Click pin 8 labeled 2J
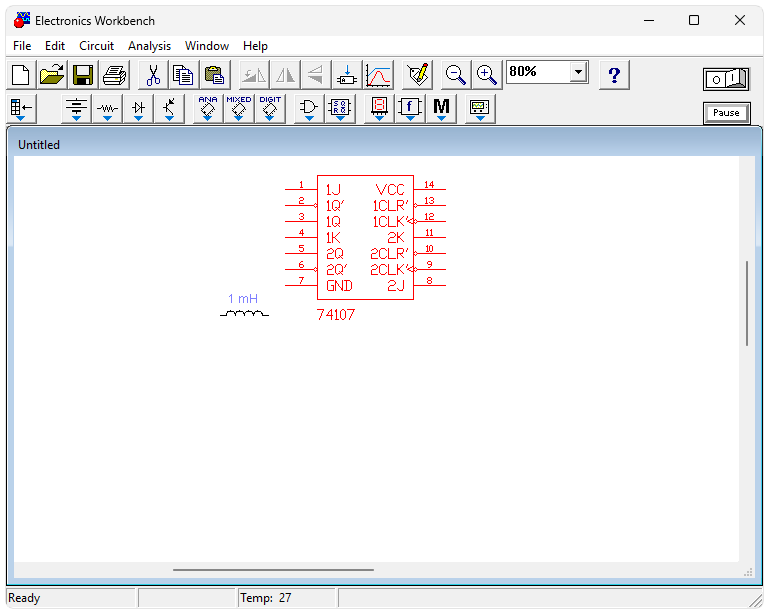This screenshot has width=767, height=614. click(429, 285)
